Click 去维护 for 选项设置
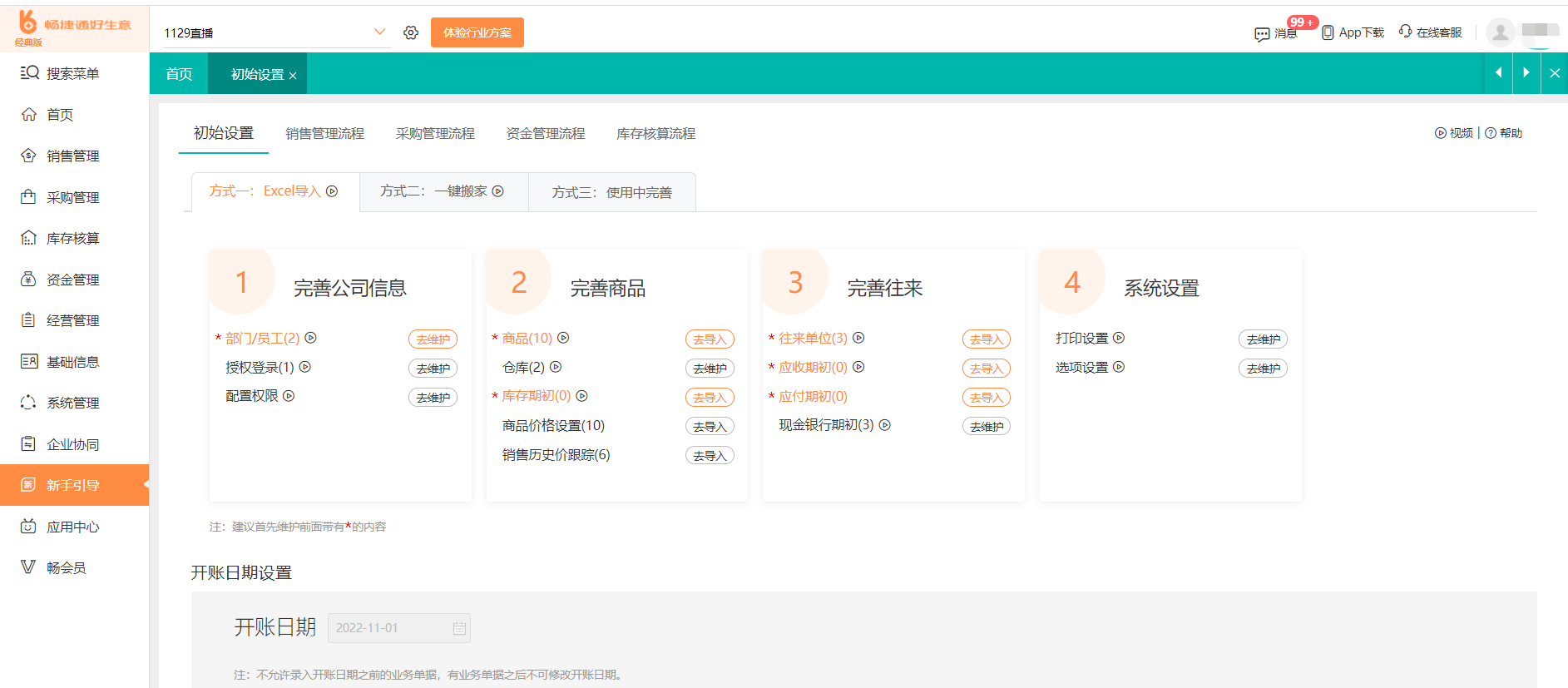The width and height of the screenshot is (1568, 688). (x=1263, y=369)
